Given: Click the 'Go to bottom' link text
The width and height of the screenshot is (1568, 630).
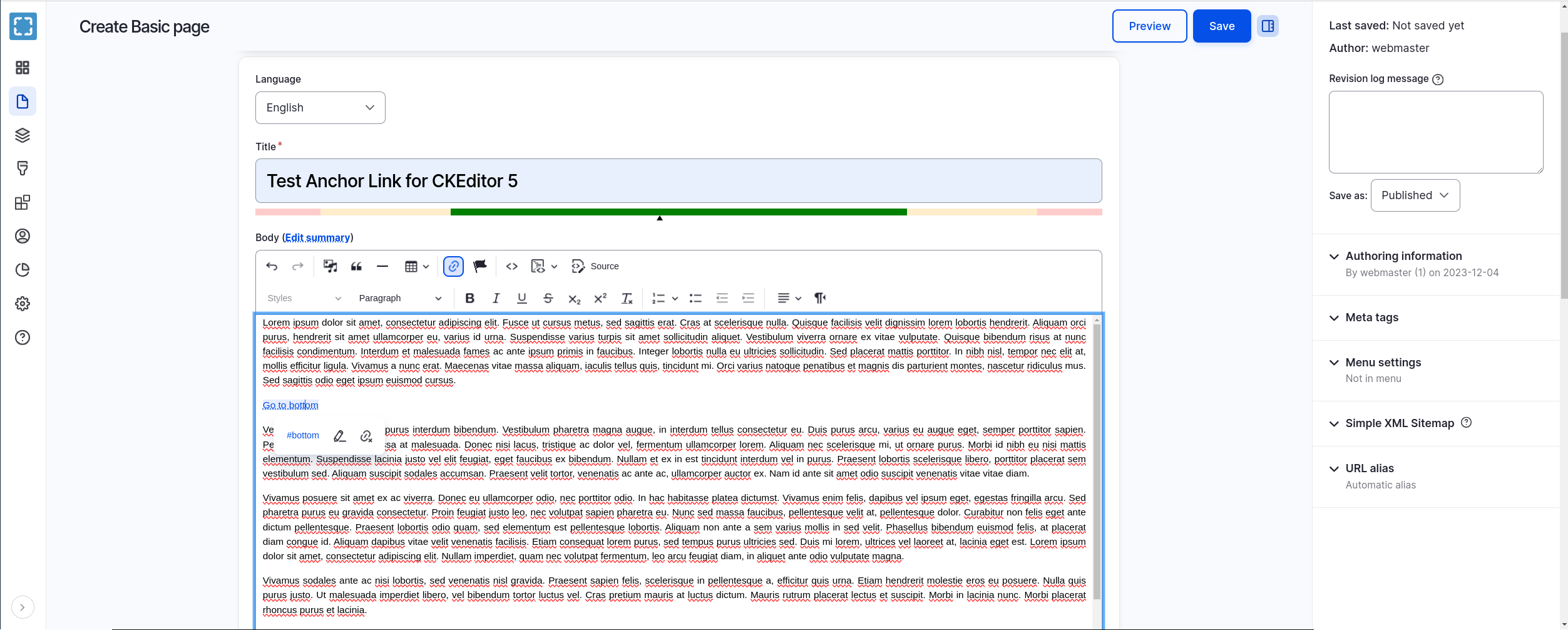Looking at the screenshot, I should [x=290, y=405].
